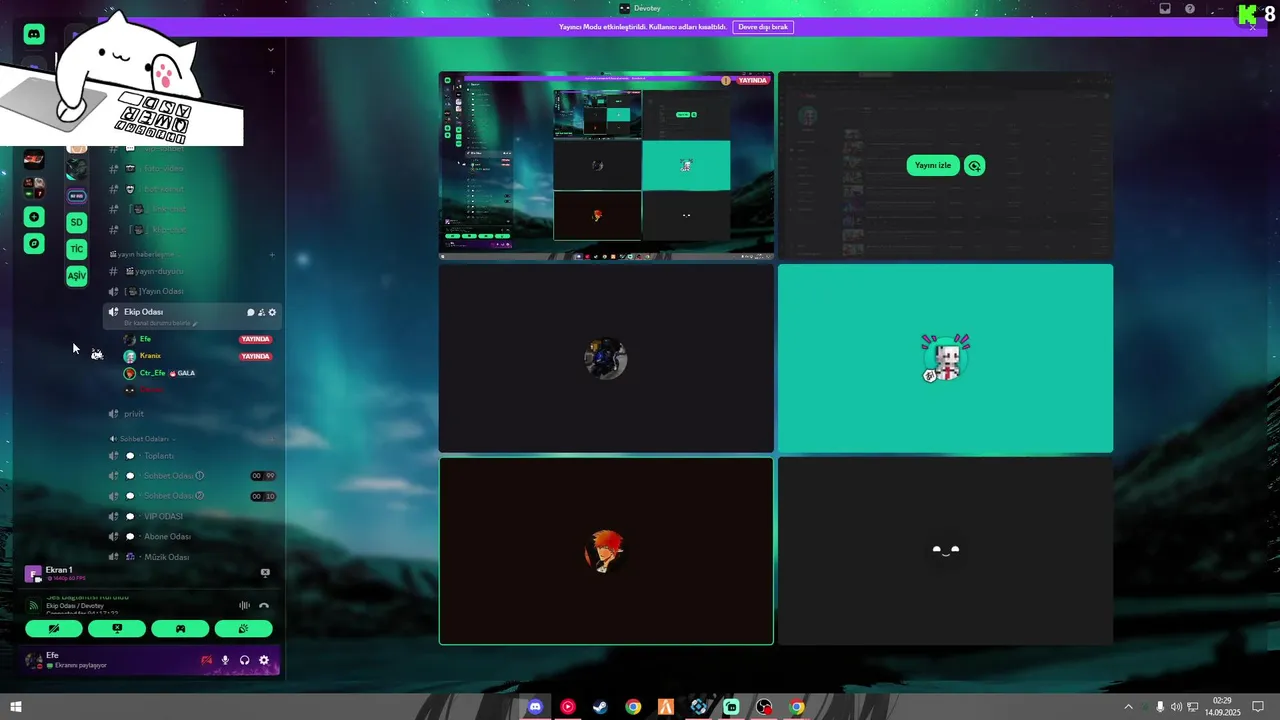1280x720 pixels.
Task: Open chat of Ekip Odası channel
Action: 251,312
